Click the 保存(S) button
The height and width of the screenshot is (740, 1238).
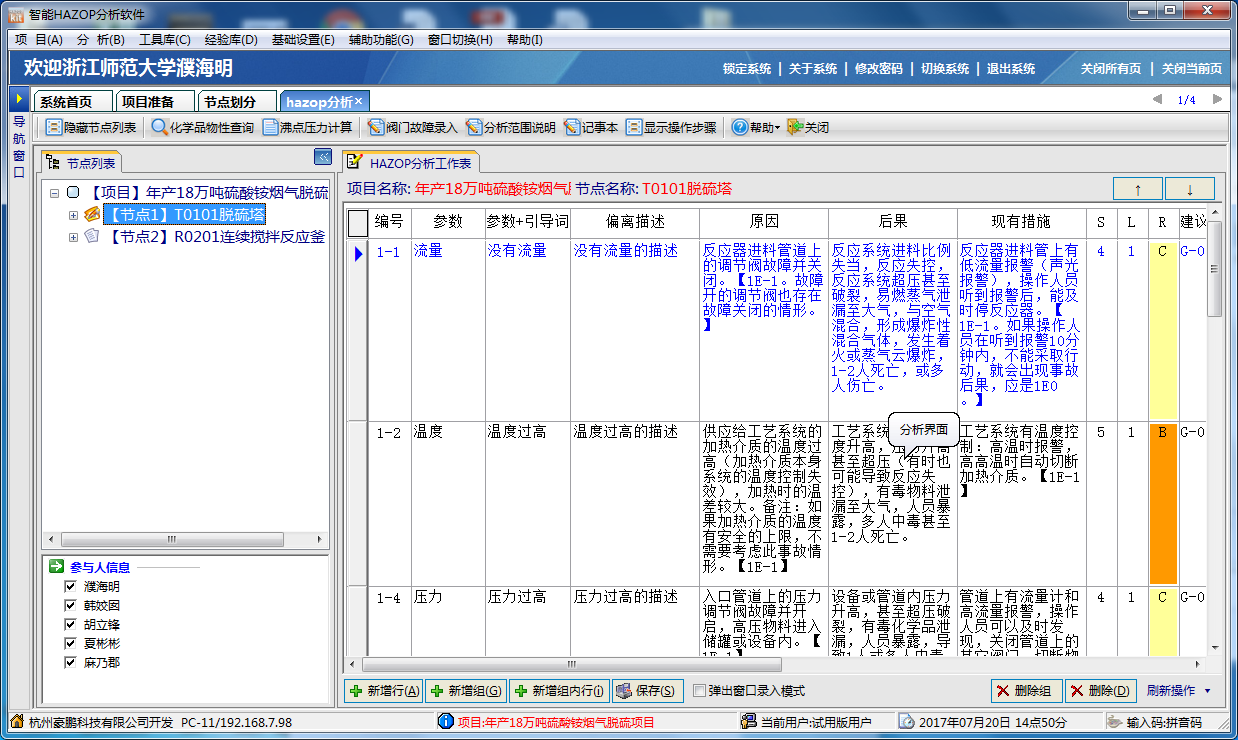[x=648, y=691]
